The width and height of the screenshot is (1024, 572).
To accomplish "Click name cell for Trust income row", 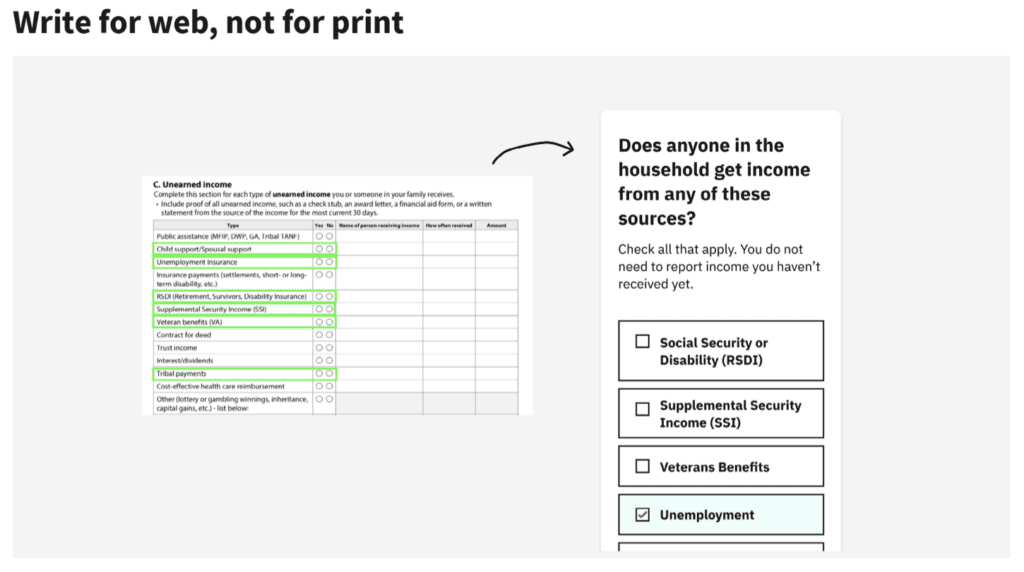I will coord(379,348).
